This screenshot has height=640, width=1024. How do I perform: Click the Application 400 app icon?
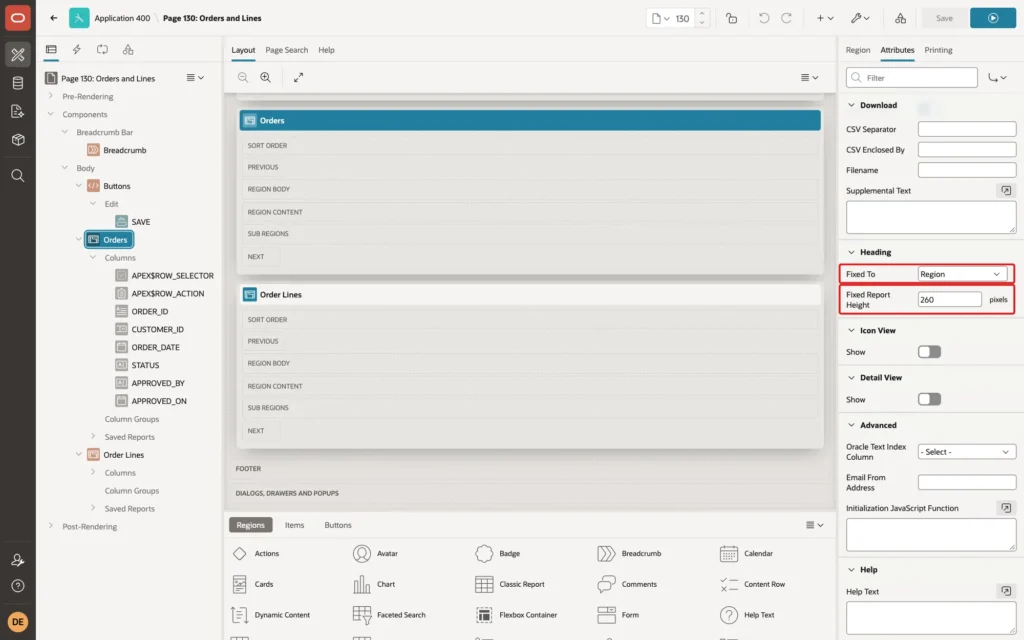click(x=79, y=18)
